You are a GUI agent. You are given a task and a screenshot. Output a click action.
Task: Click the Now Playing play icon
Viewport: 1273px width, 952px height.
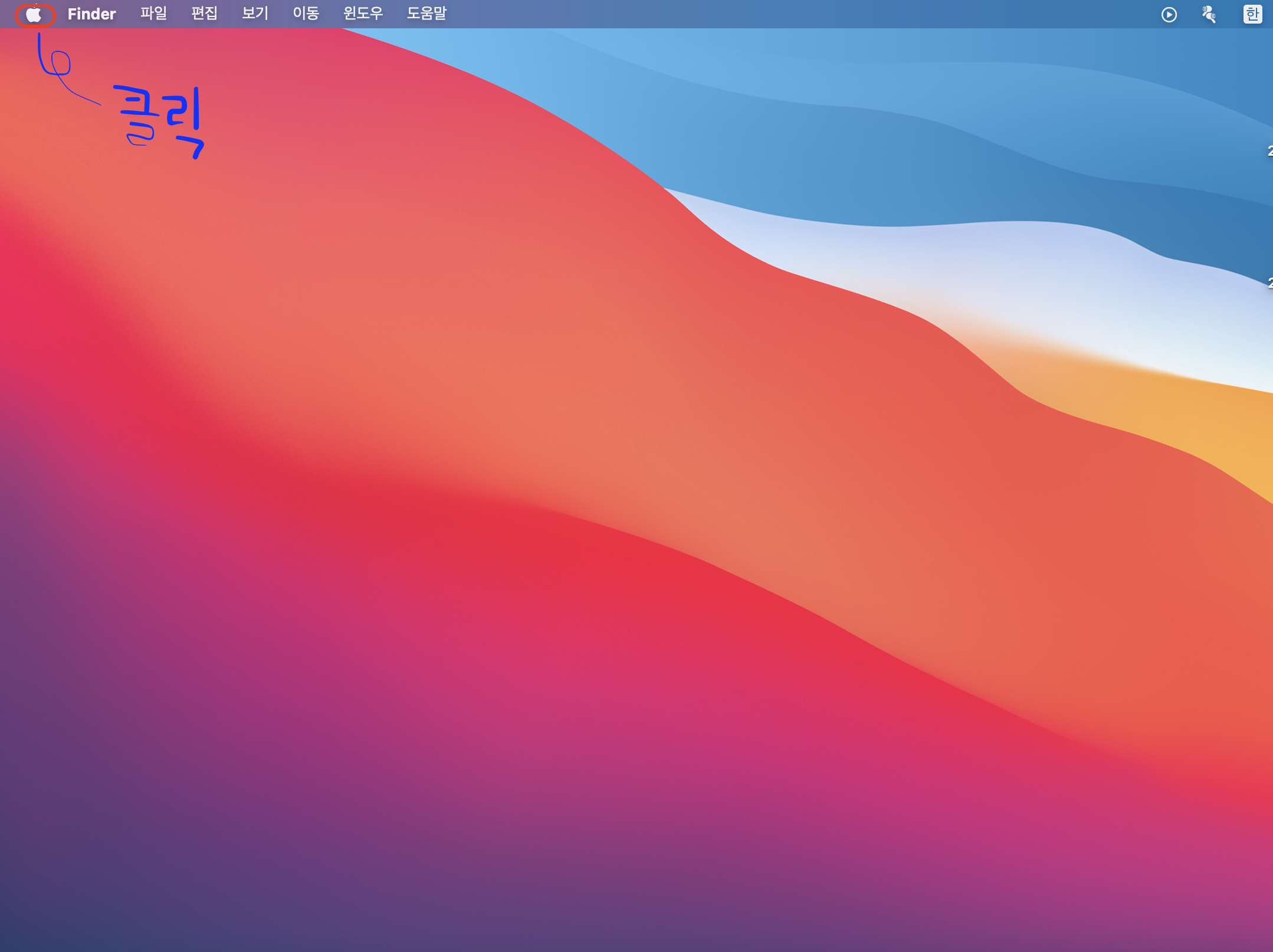tap(1169, 14)
